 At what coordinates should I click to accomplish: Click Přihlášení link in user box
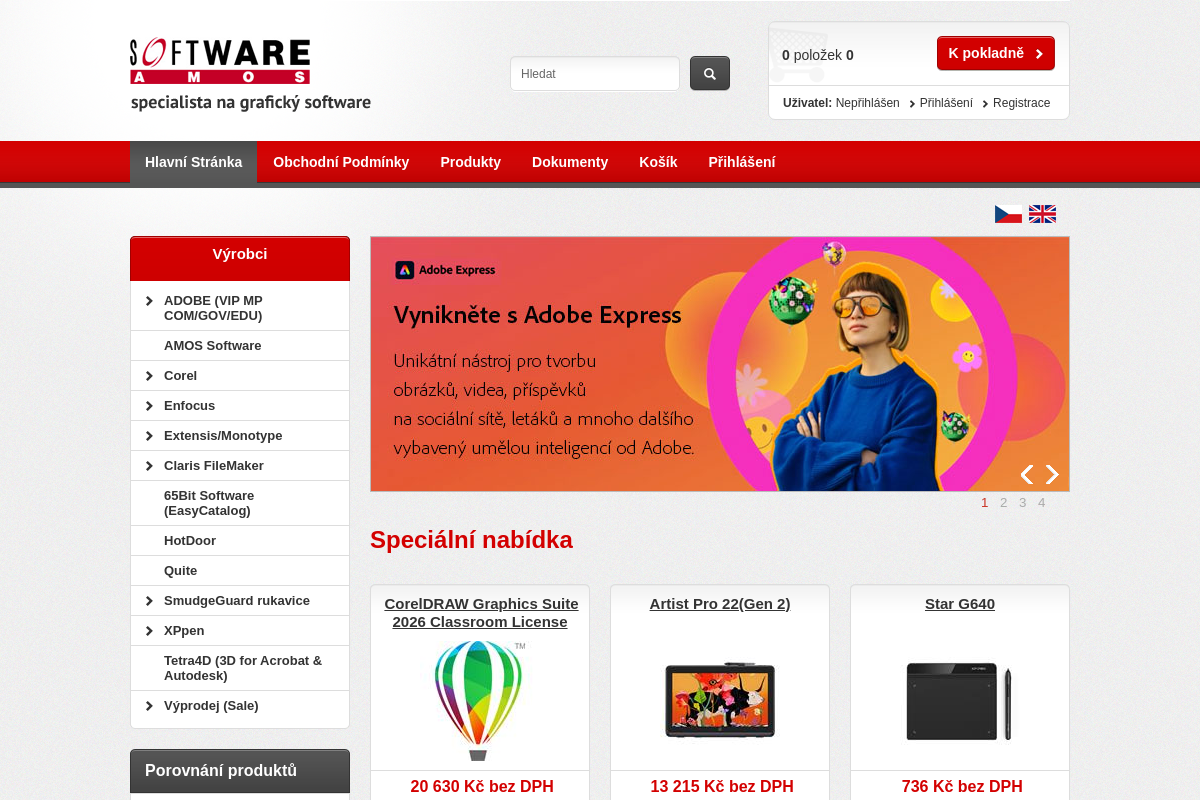click(946, 103)
